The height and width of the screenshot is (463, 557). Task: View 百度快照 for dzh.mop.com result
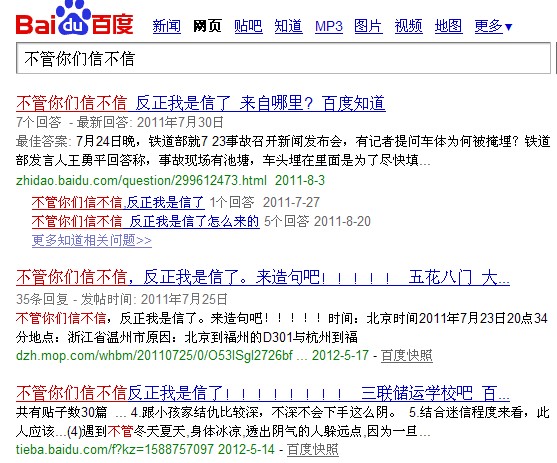click(407, 355)
